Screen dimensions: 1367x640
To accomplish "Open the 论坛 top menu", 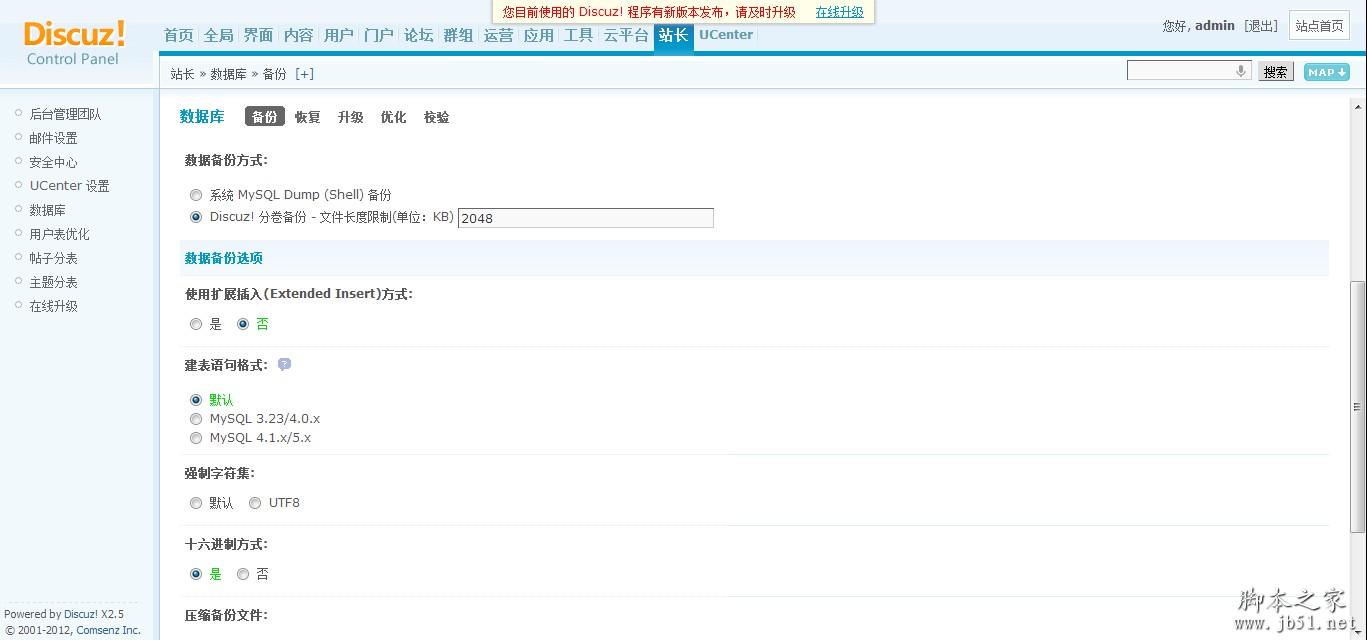I will point(418,35).
